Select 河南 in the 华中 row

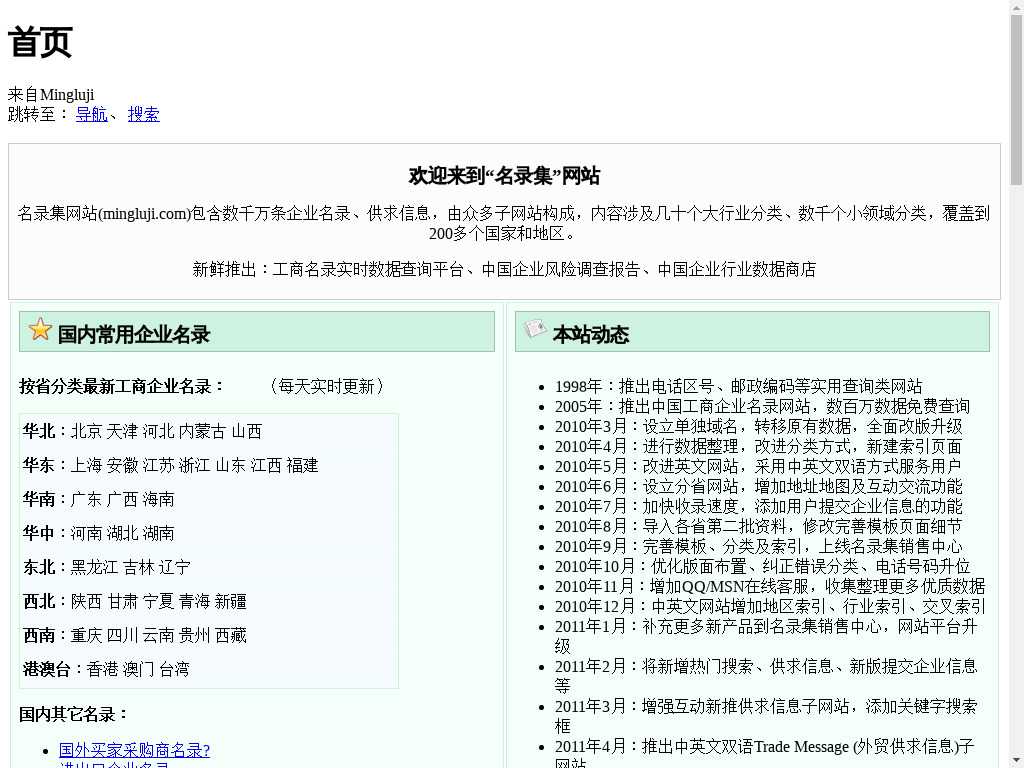86,533
